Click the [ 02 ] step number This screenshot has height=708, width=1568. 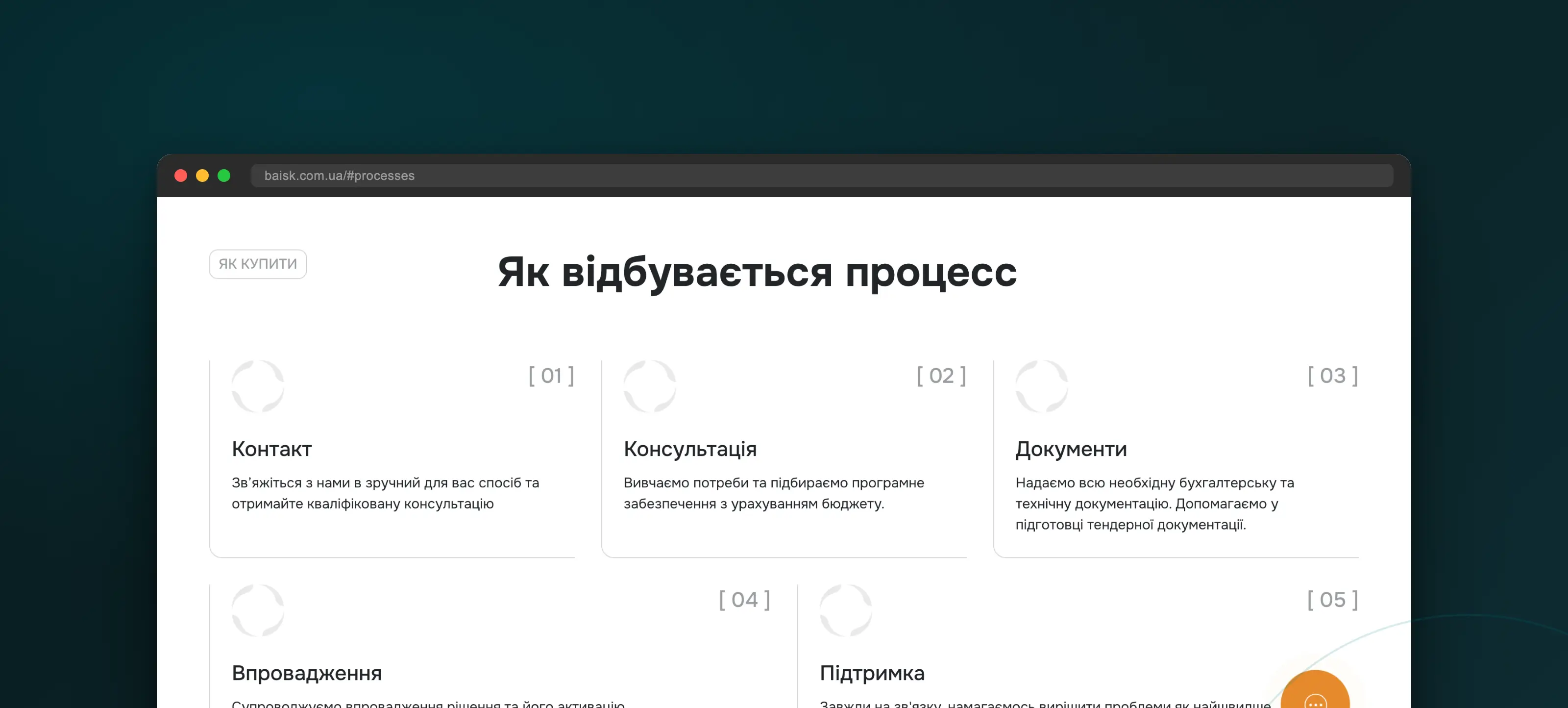coord(942,375)
